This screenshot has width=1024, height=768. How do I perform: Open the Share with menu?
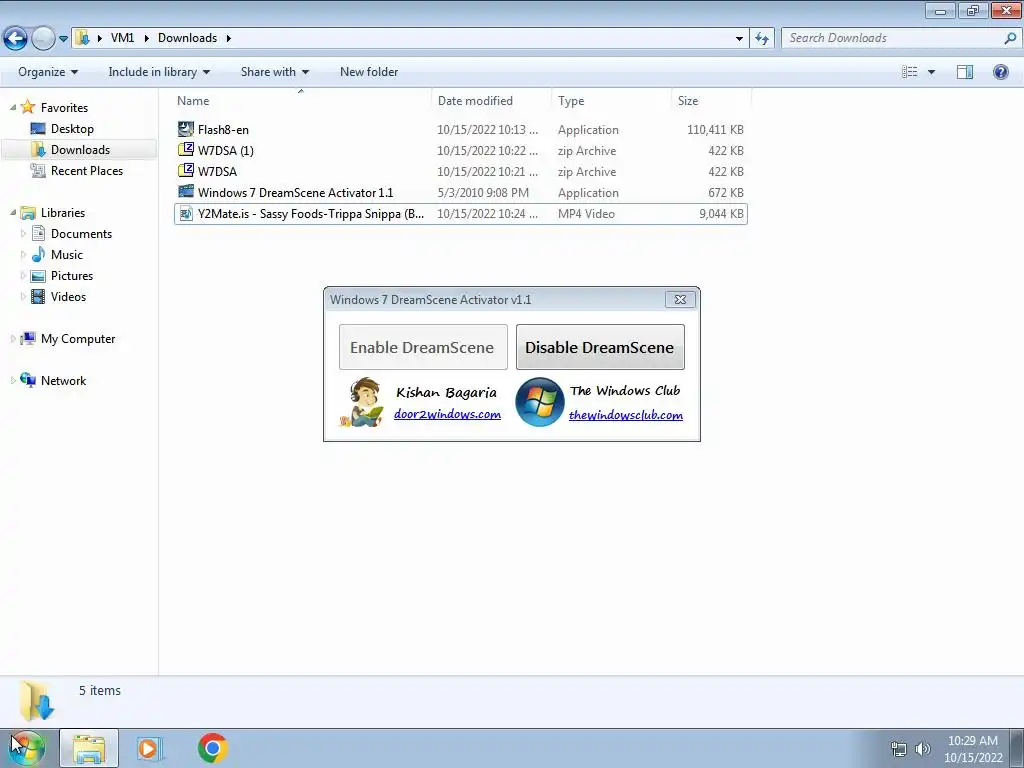pyautogui.click(x=274, y=72)
